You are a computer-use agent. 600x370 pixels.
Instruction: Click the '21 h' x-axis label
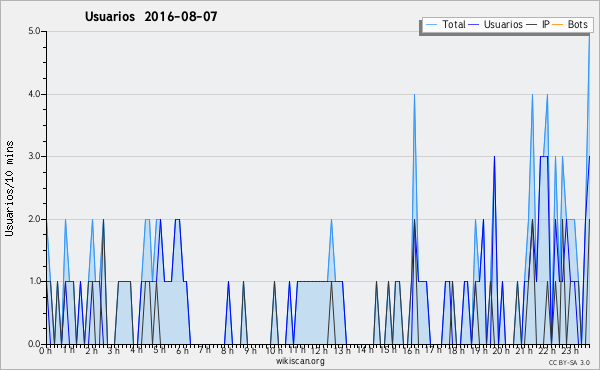point(524,351)
